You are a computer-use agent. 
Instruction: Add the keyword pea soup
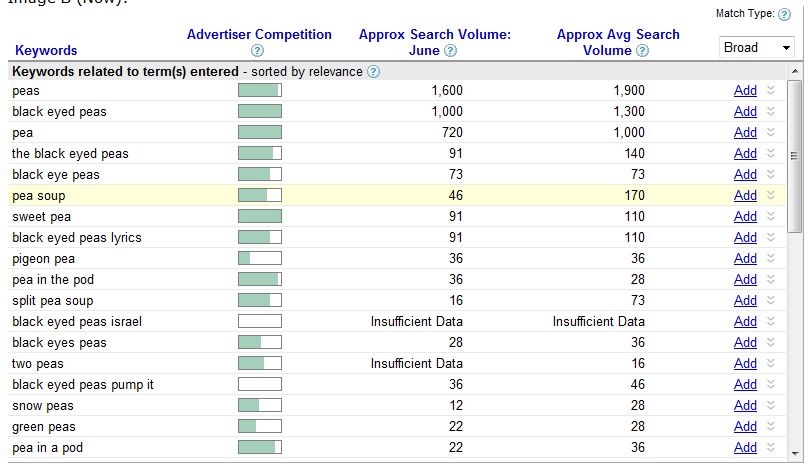[x=745, y=195]
